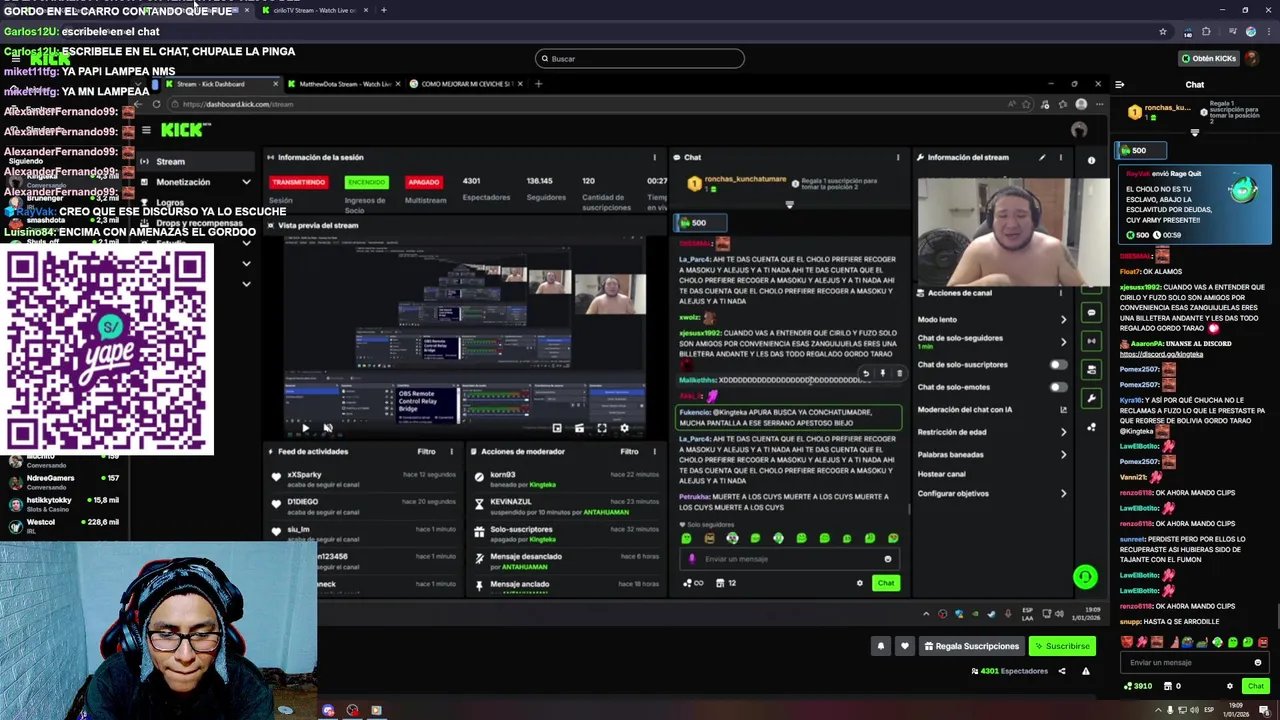
Task: Select Stream in dashboard sidebar
Action: [196, 161]
